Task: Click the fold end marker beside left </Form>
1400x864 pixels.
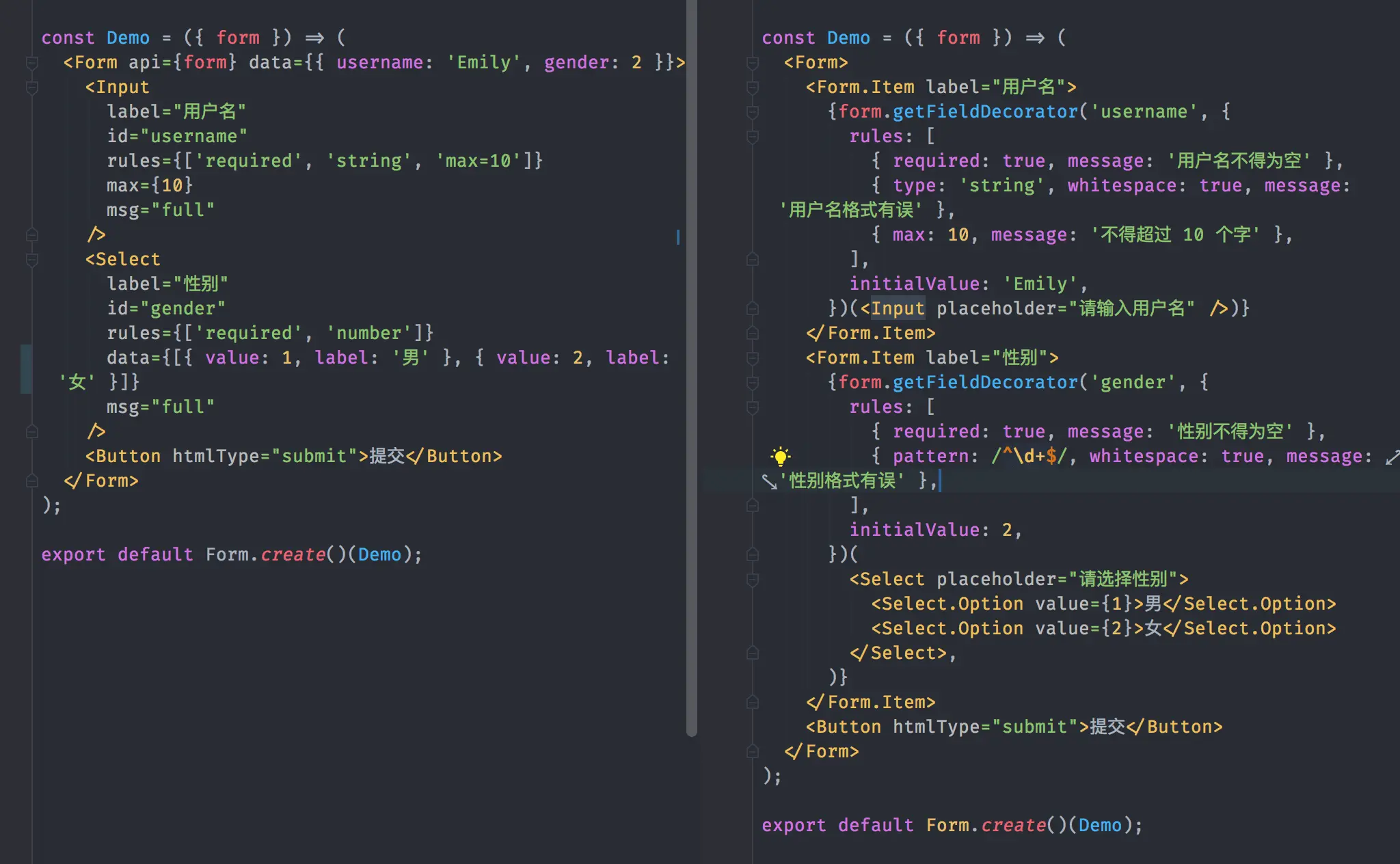Action: pyautogui.click(x=31, y=481)
